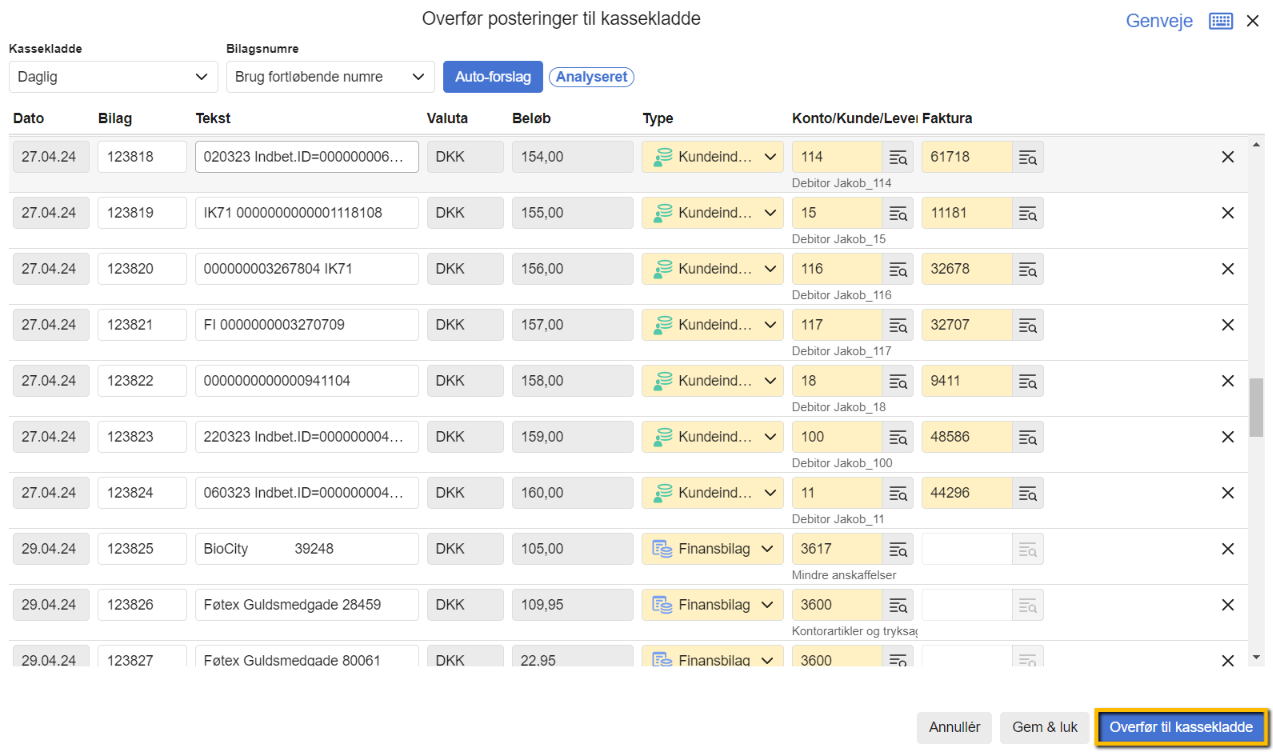Open the Bilagsnumre dropdown
This screenshot has width=1273, height=754.
[x=330, y=77]
